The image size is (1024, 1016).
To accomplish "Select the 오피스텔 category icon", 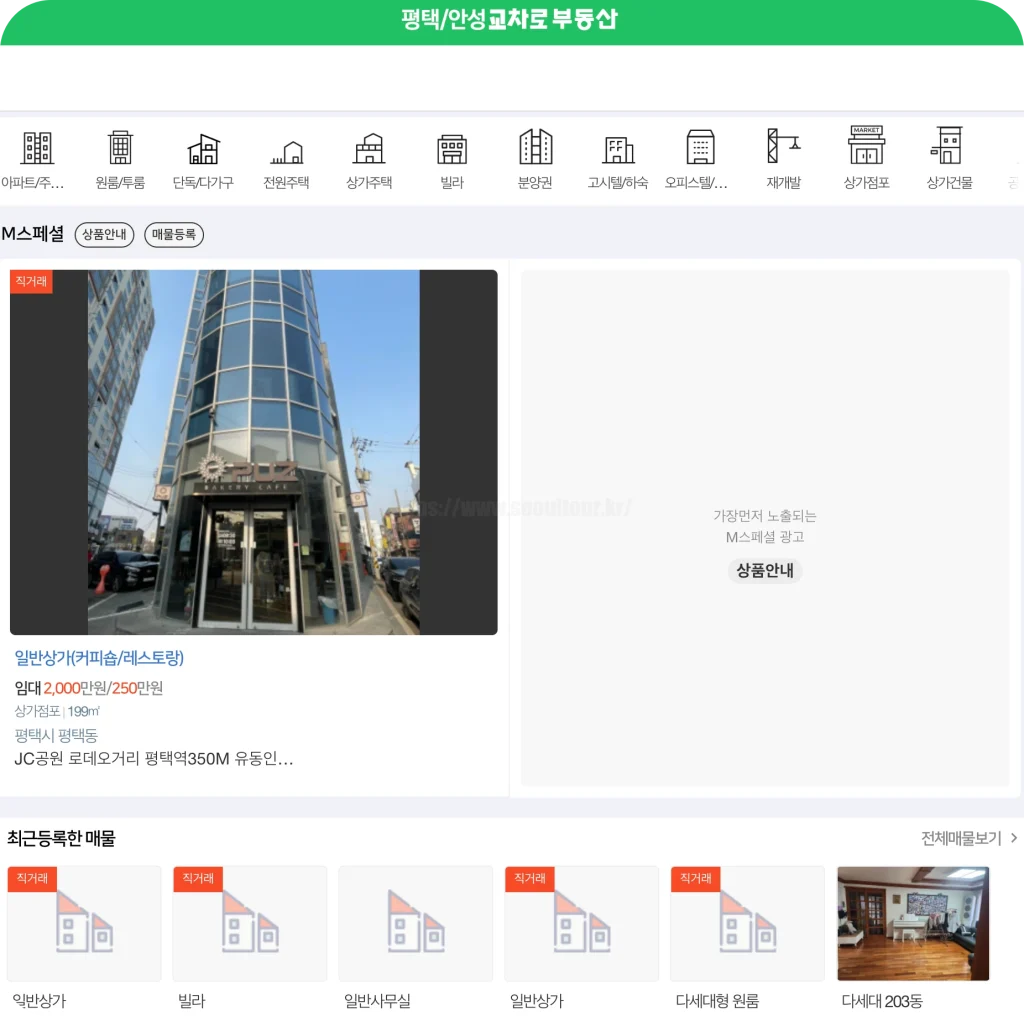I will click(x=700, y=148).
